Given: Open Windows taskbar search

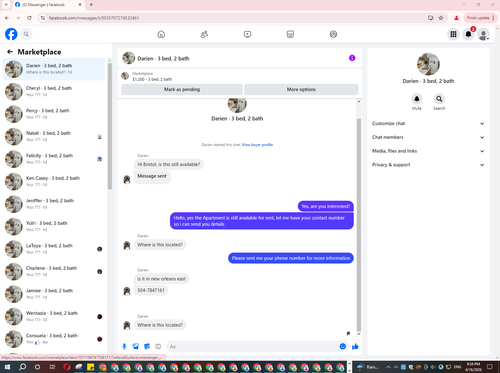Looking at the screenshot, I should [x=22, y=367].
